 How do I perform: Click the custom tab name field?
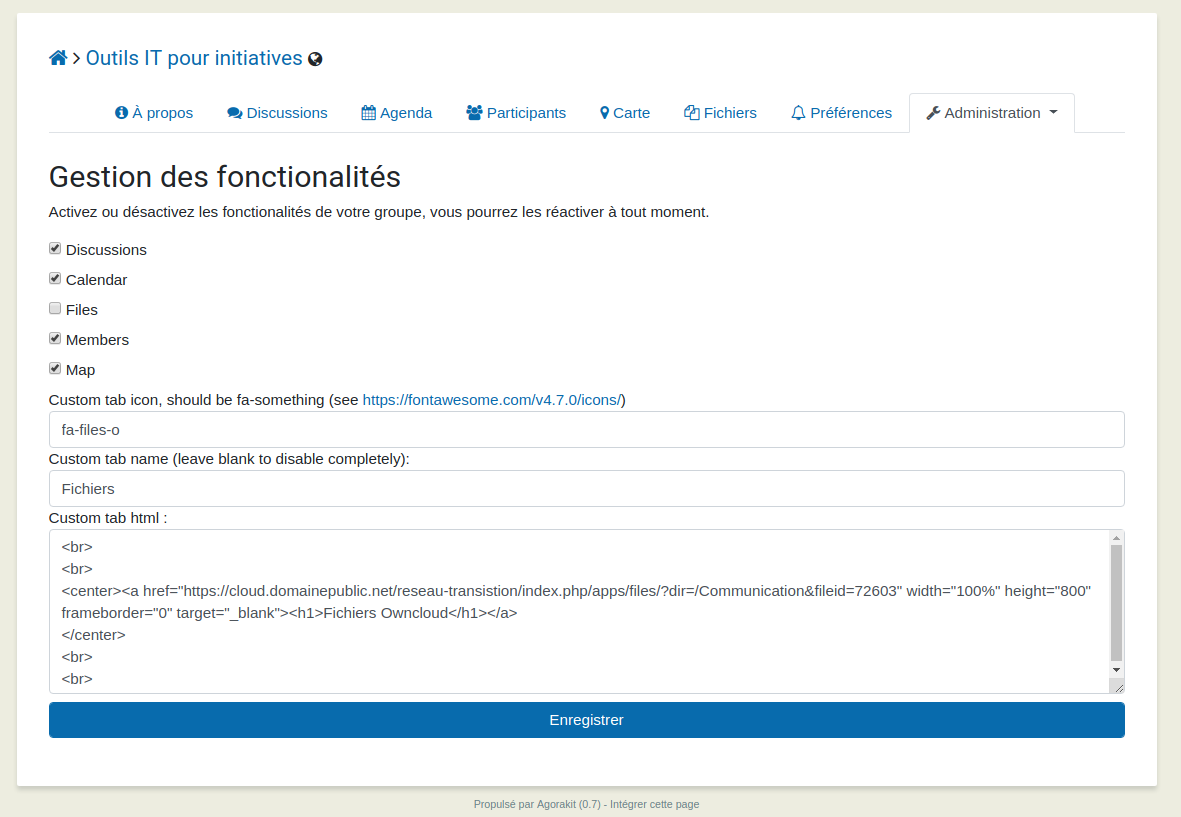coord(586,489)
